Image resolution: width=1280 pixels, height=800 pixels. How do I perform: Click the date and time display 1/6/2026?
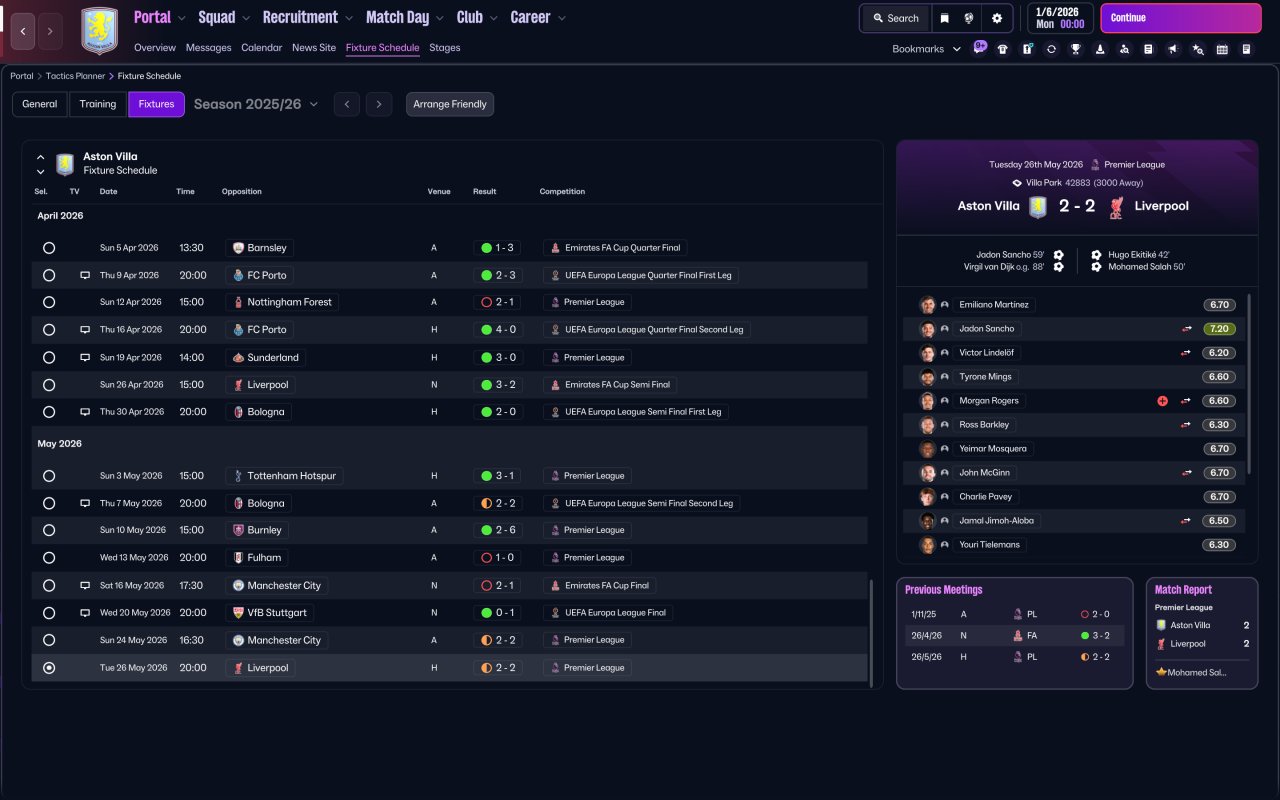pyautogui.click(x=1060, y=18)
